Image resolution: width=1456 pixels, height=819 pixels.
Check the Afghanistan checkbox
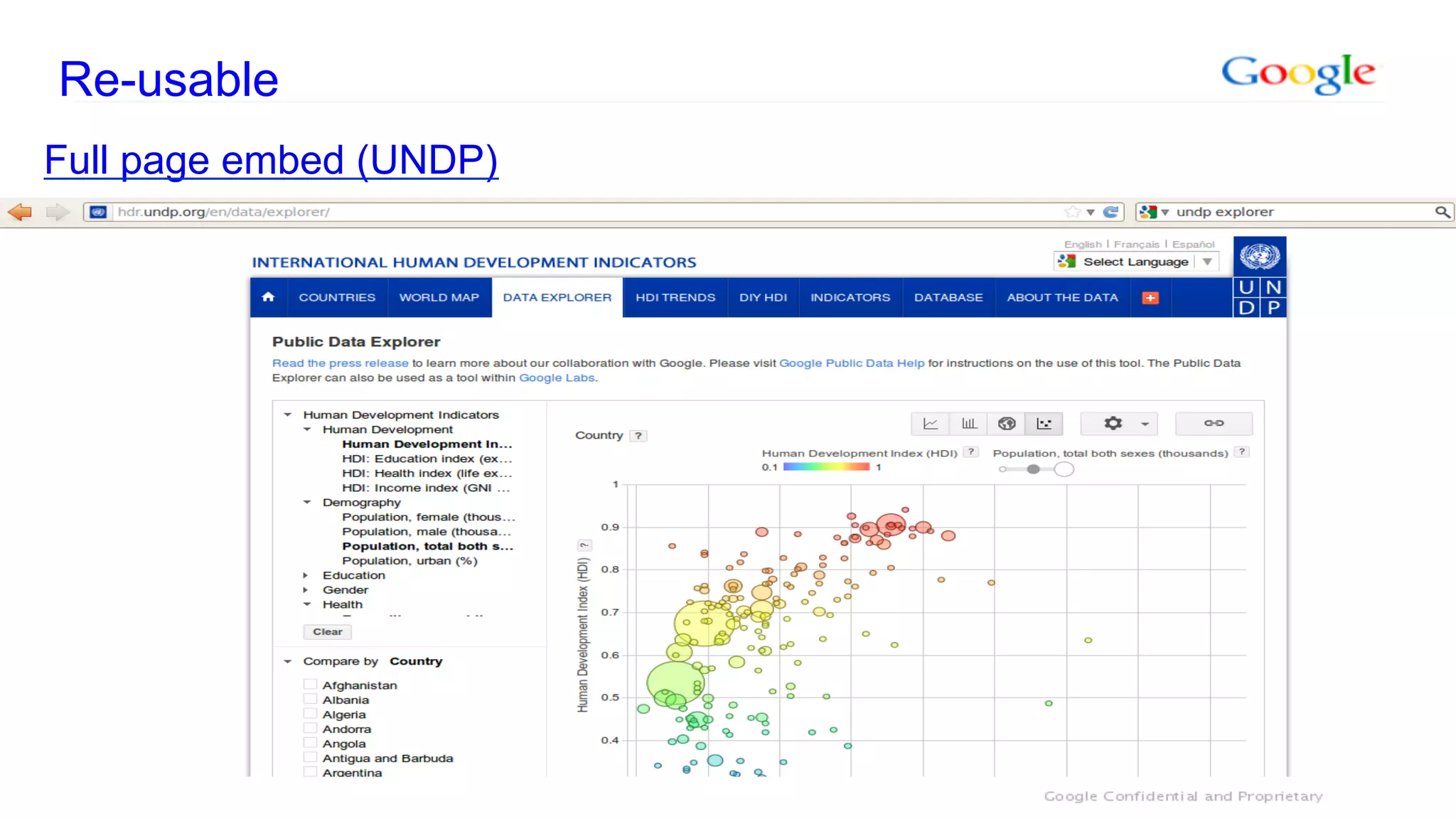tap(310, 685)
